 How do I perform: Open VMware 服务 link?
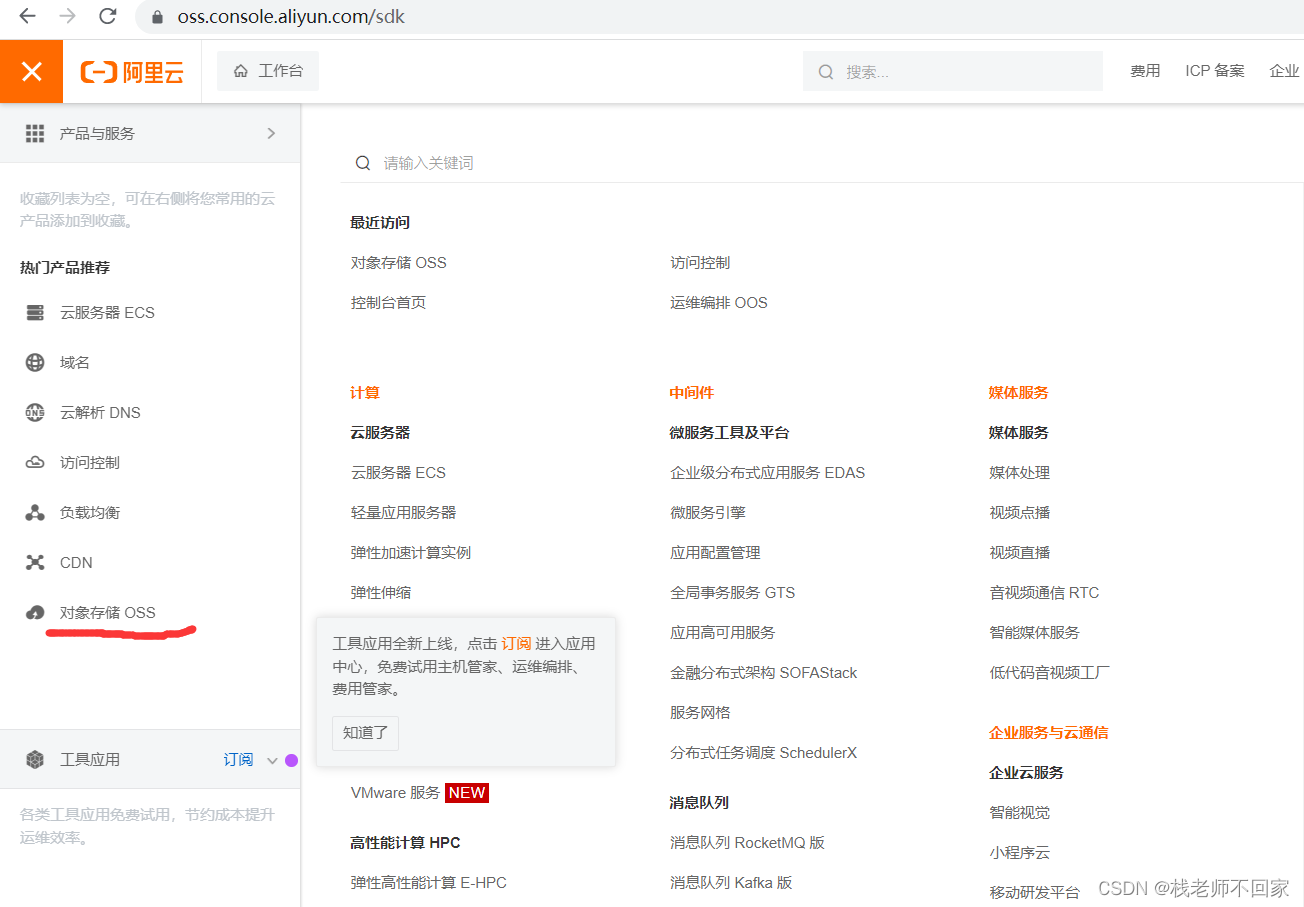(396, 793)
